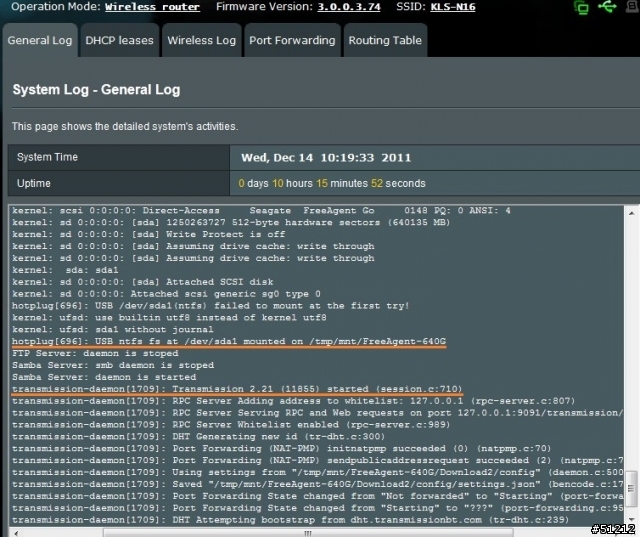Click the green USB status icon
Viewport: 640px width, 537px height.
coord(605,8)
